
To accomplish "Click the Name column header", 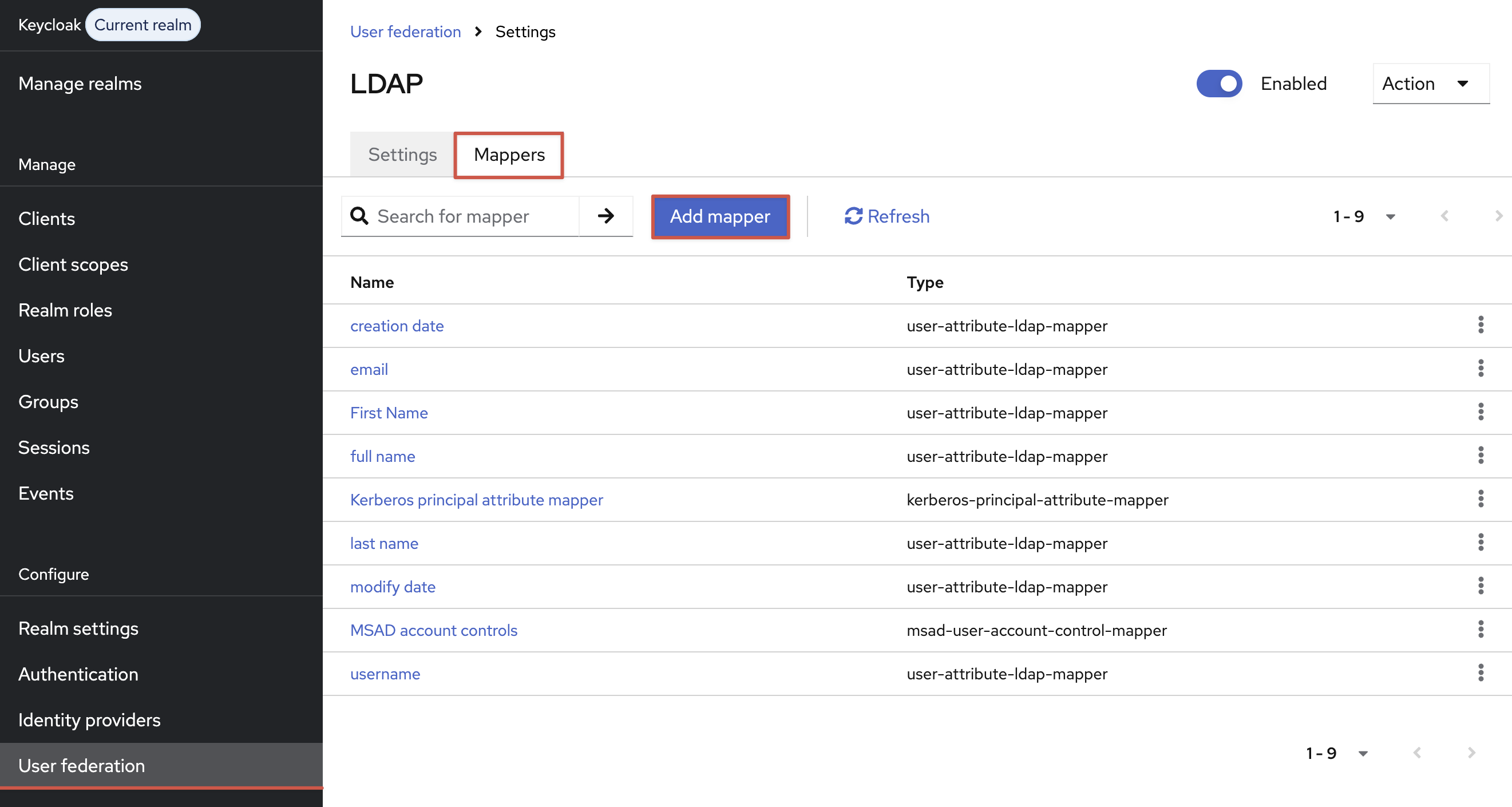I will coord(371,282).
